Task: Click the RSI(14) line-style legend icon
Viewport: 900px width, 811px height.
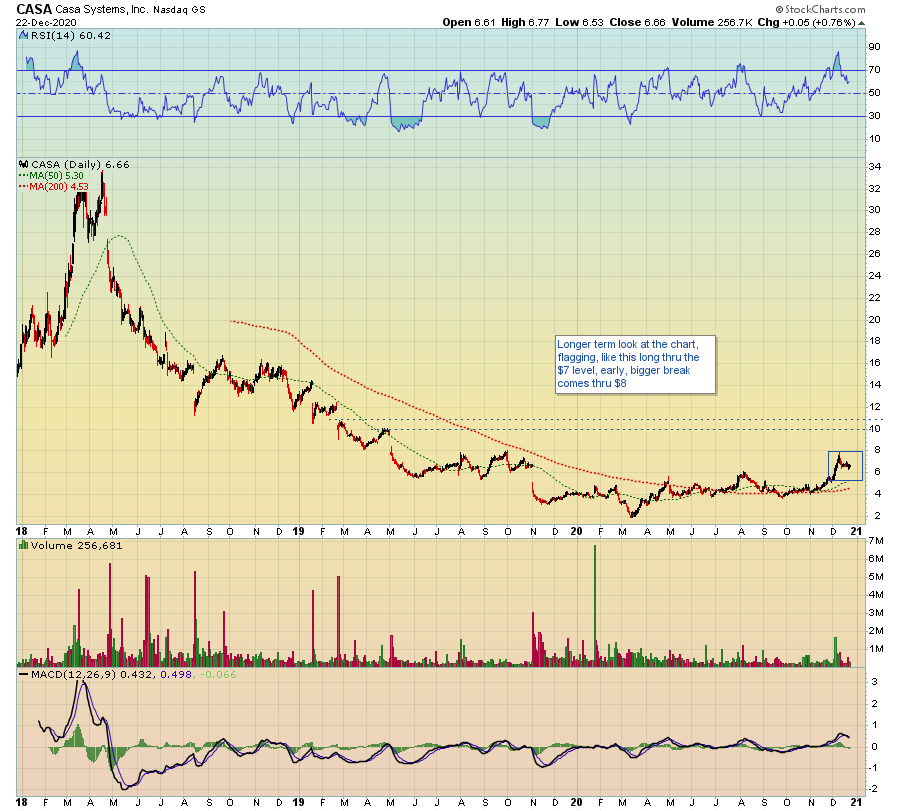Action: pyautogui.click(x=24, y=36)
